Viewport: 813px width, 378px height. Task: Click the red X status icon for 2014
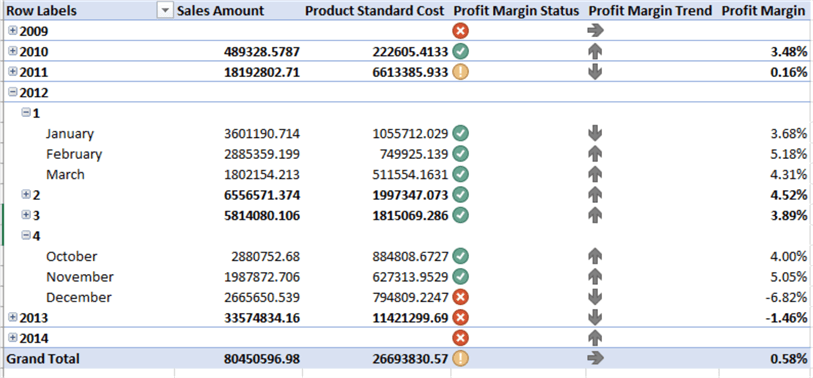point(460,338)
